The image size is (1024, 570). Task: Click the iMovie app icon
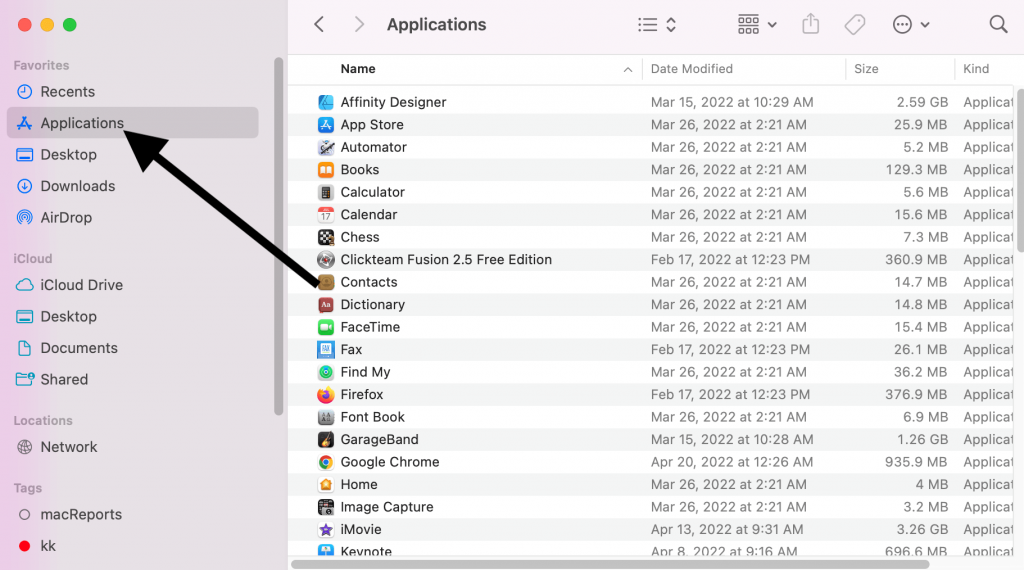pyautogui.click(x=326, y=530)
